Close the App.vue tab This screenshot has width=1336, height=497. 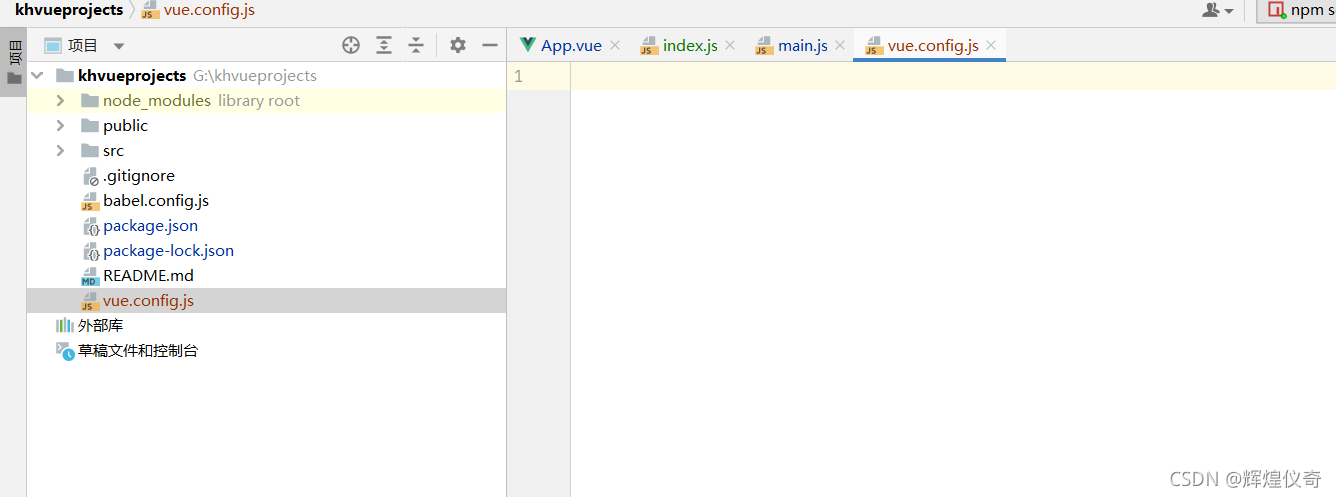point(615,45)
